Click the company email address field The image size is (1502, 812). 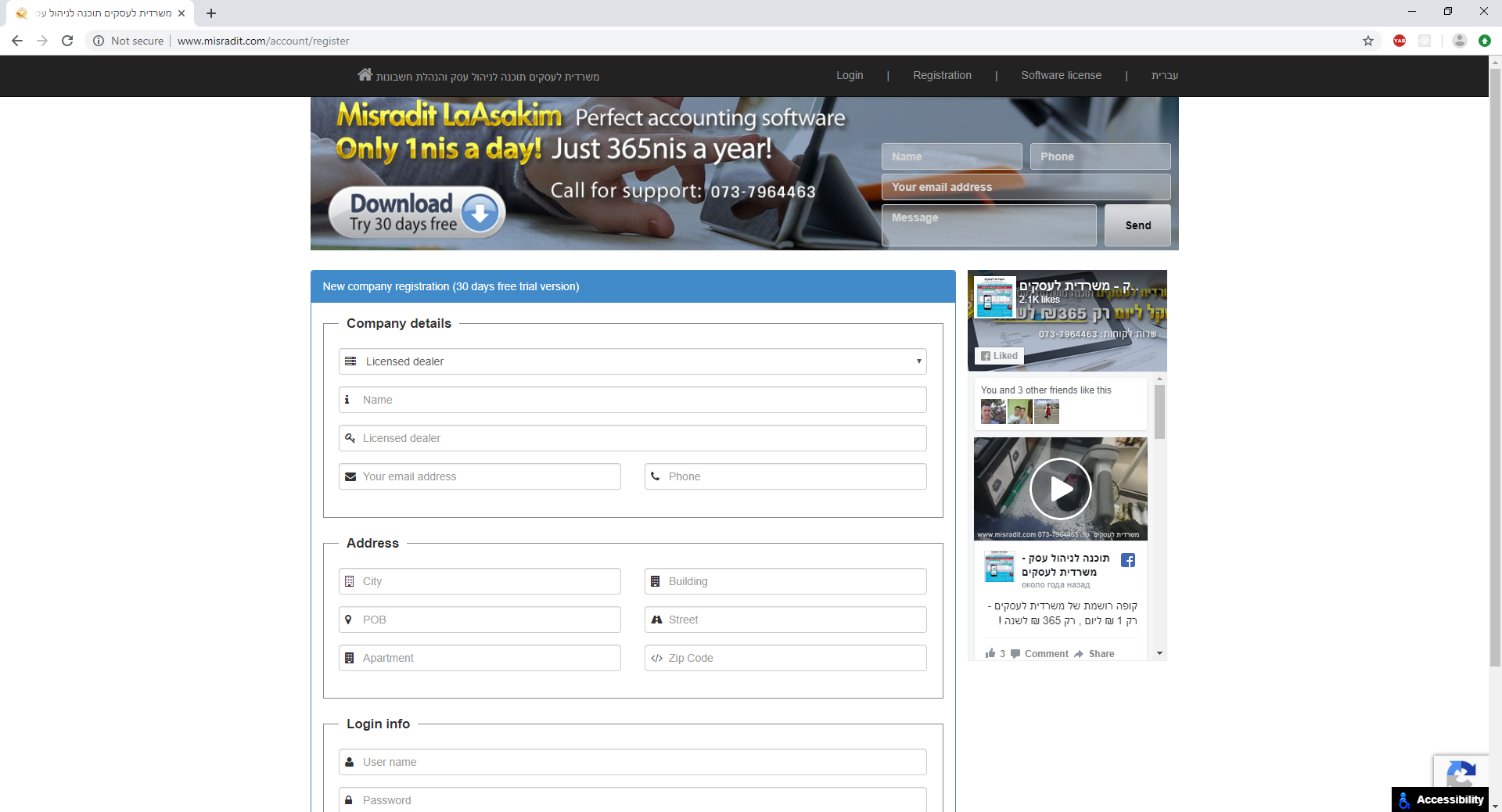pyautogui.click(x=480, y=476)
